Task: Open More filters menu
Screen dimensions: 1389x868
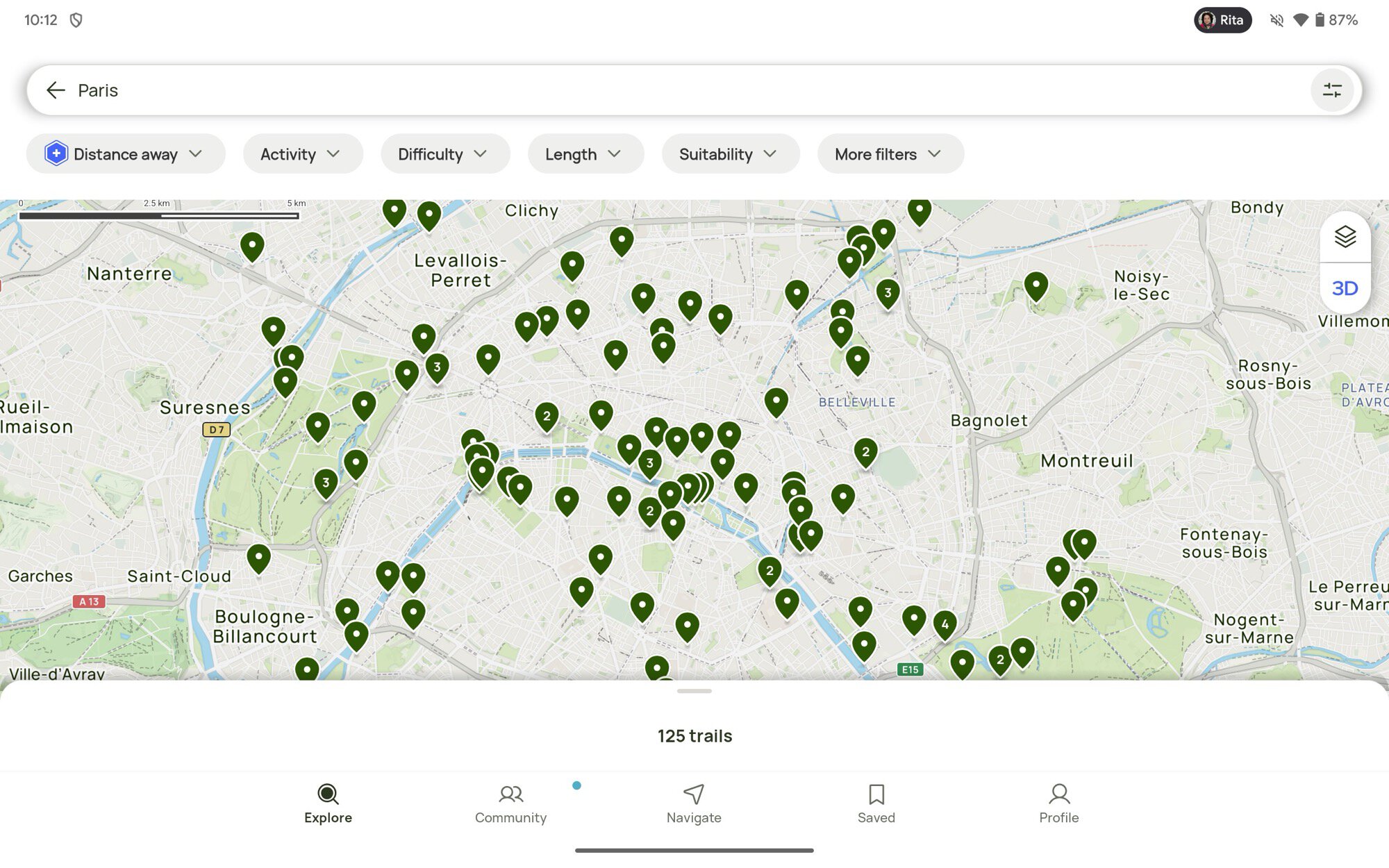Action: coord(890,154)
